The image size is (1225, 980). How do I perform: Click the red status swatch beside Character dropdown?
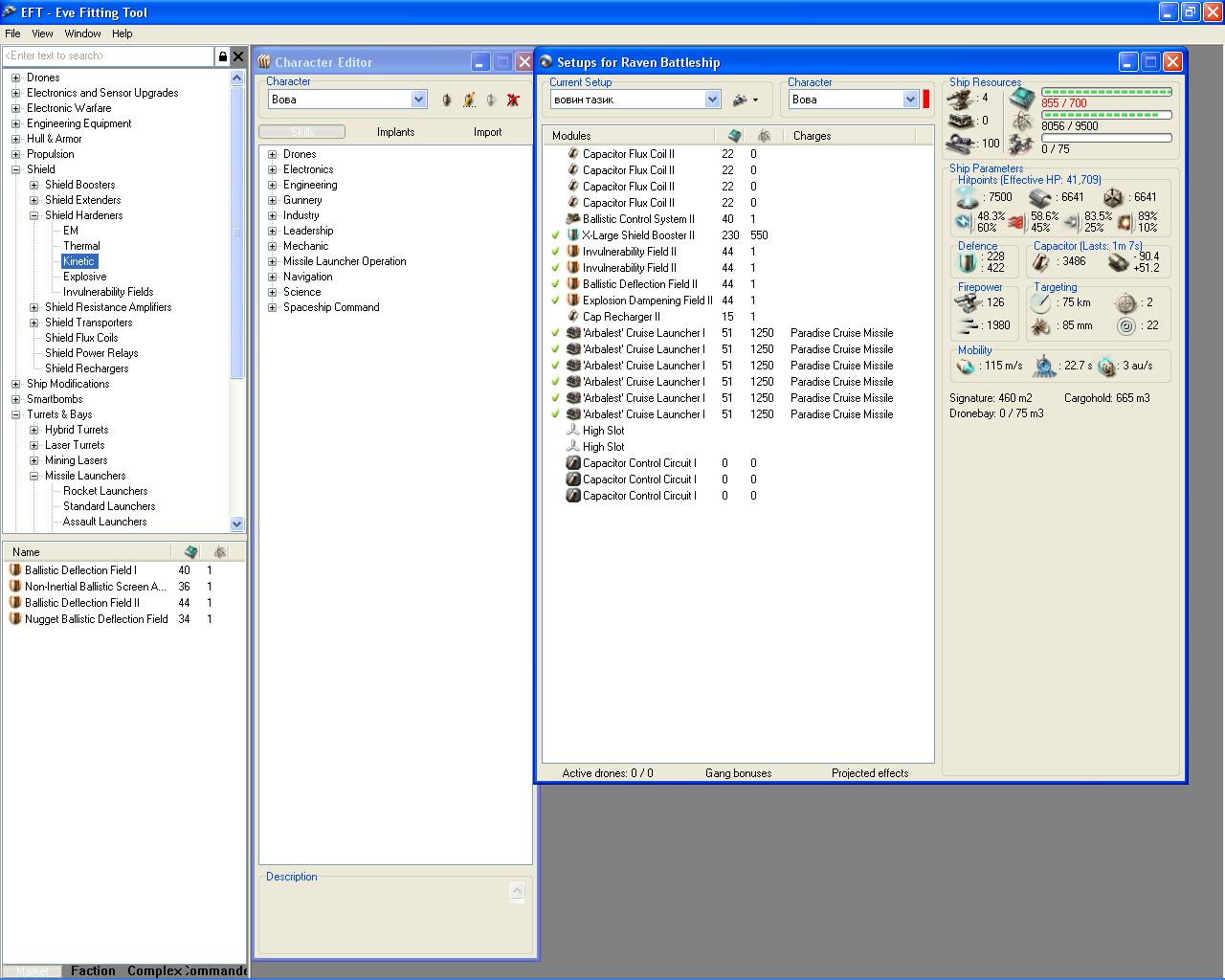pyautogui.click(x=925, y=100)
